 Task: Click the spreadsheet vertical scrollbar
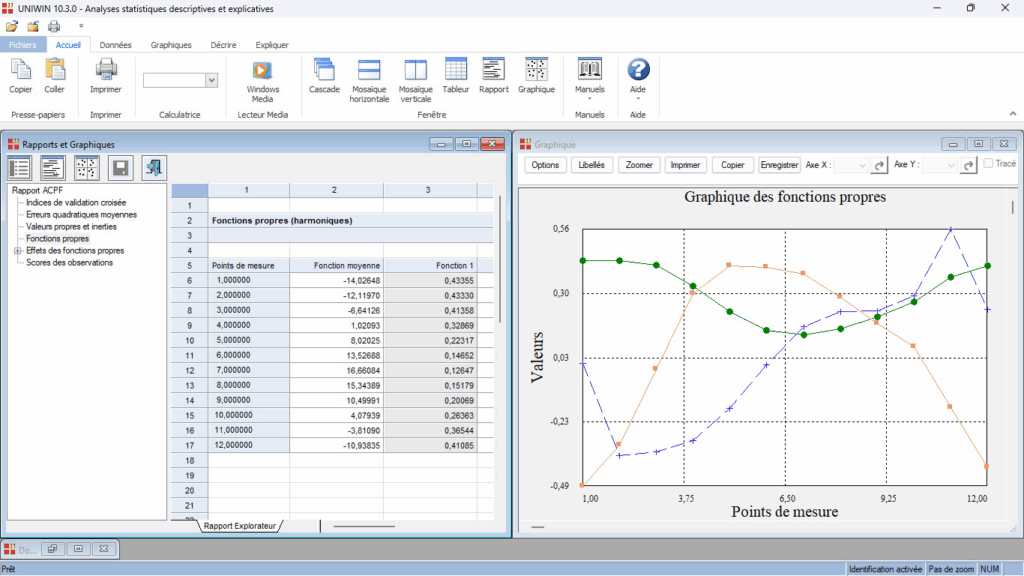click(x=500, y=259)
